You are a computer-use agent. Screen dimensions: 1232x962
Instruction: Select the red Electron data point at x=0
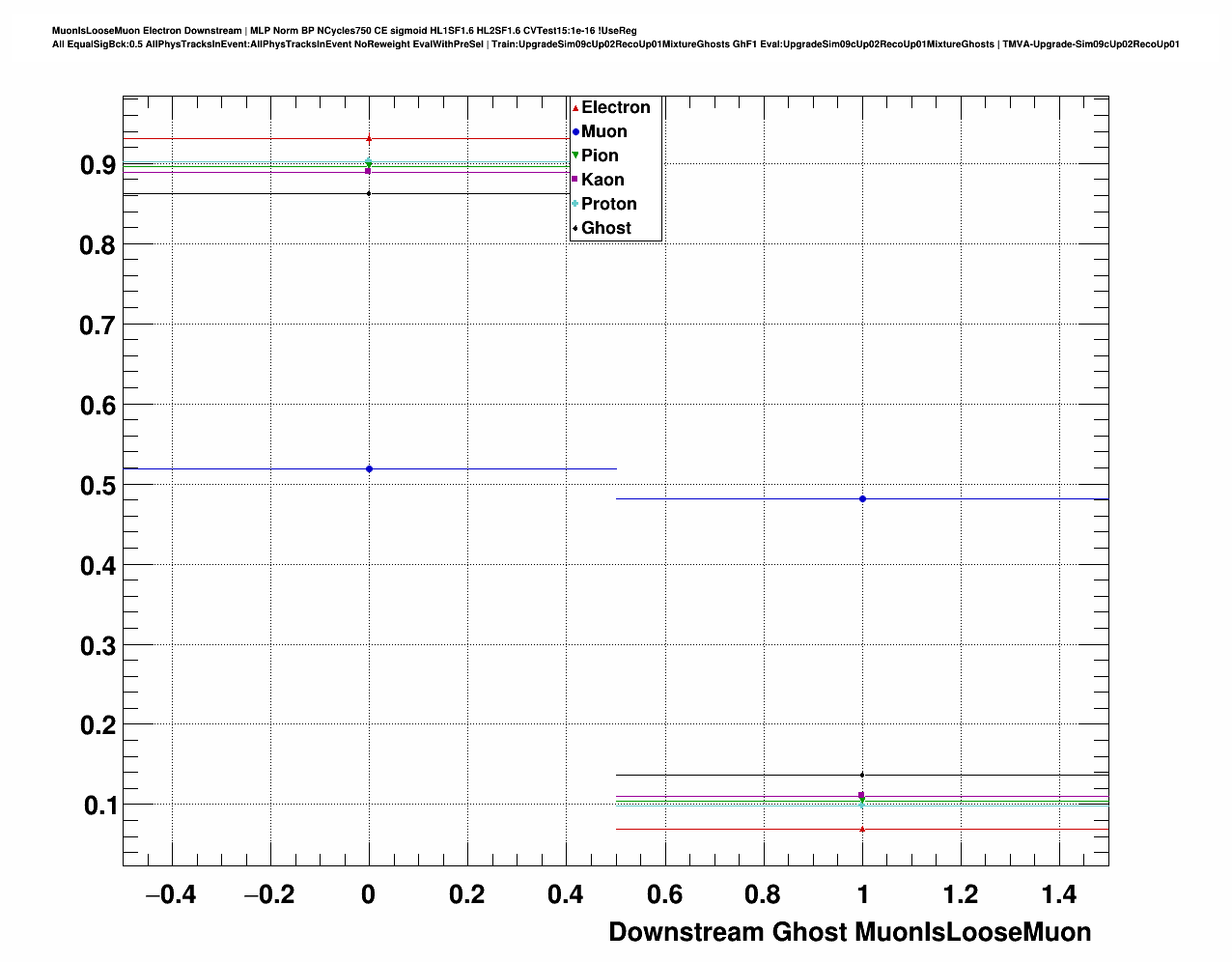tap(369, 139)
